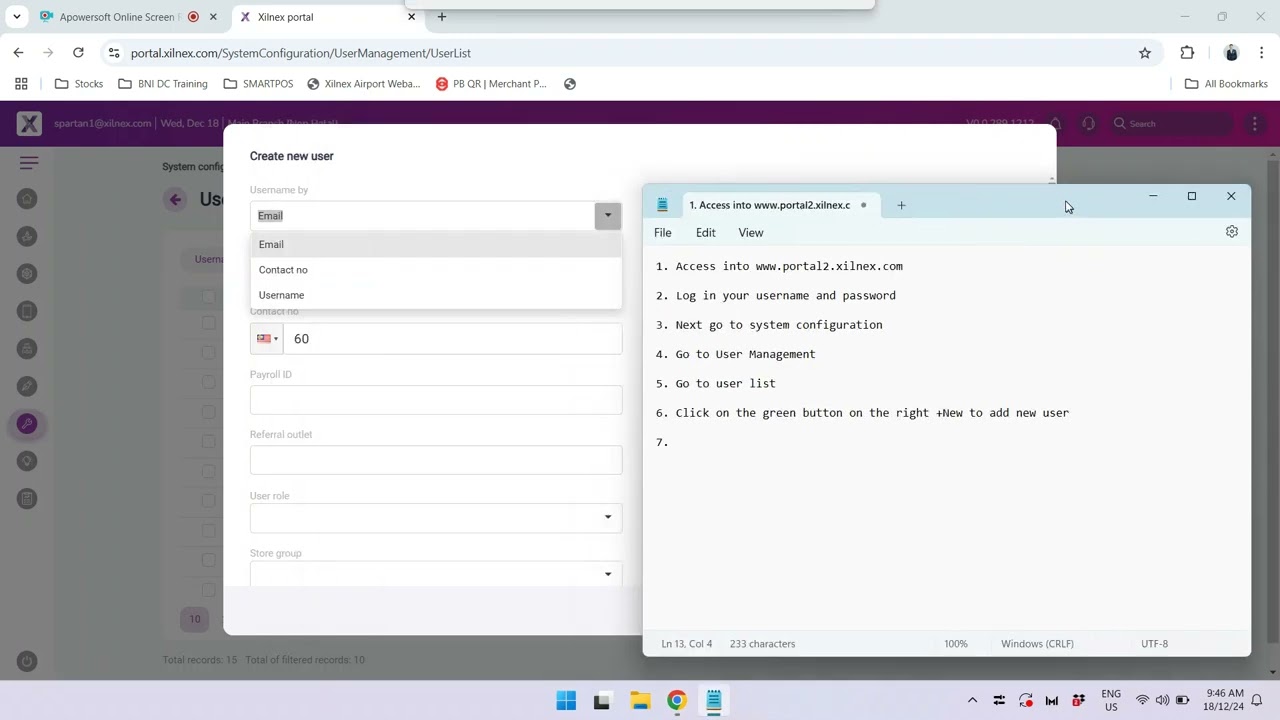View site information icon in address bar

point(114,53)
